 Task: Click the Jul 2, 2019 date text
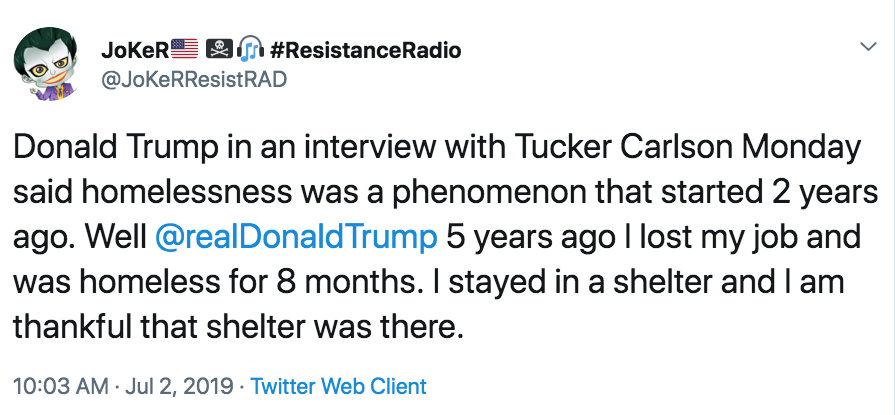tap(179, 386)
